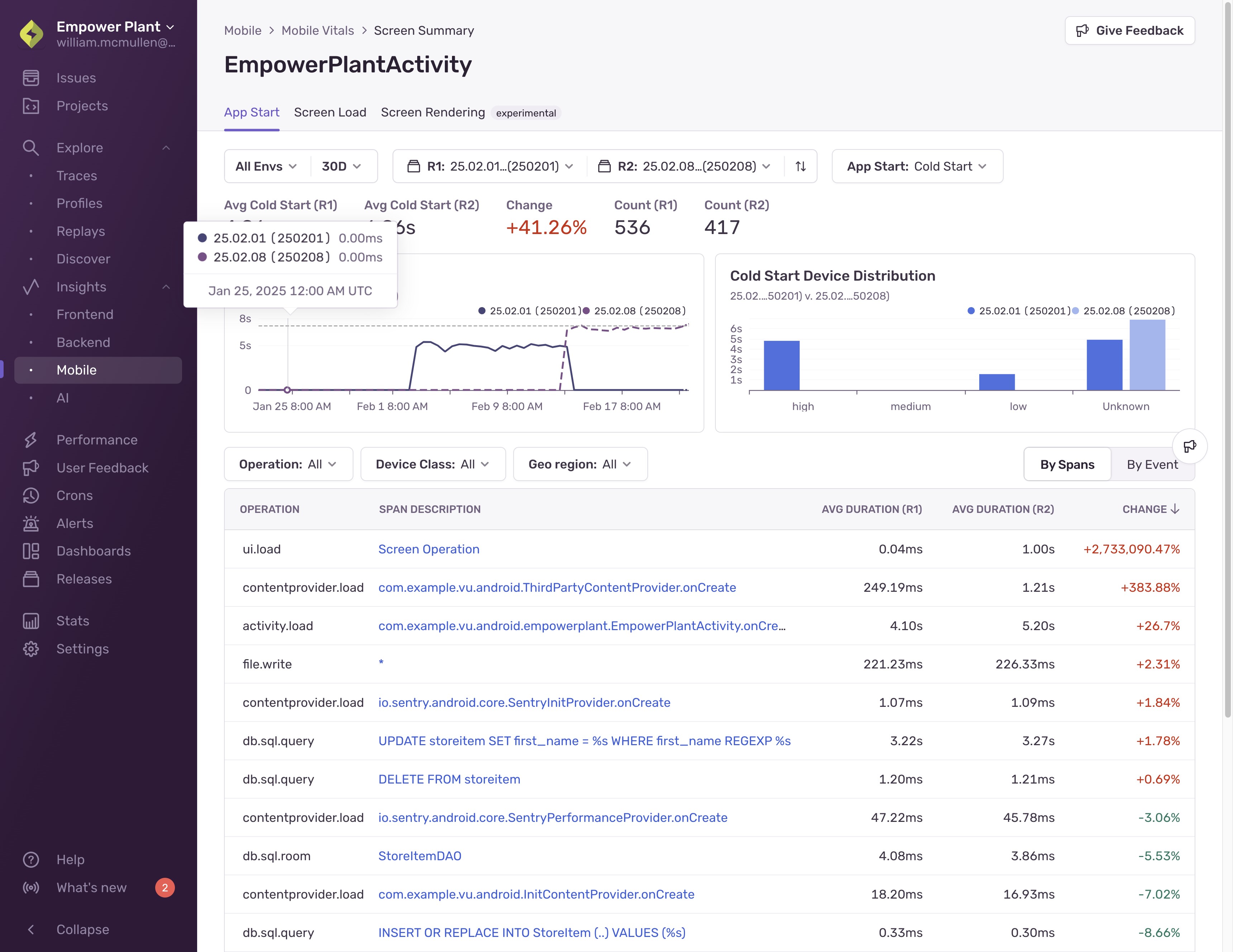Open Performance lightning icon
Screen dimensions: 1233x952
point(30,440)
